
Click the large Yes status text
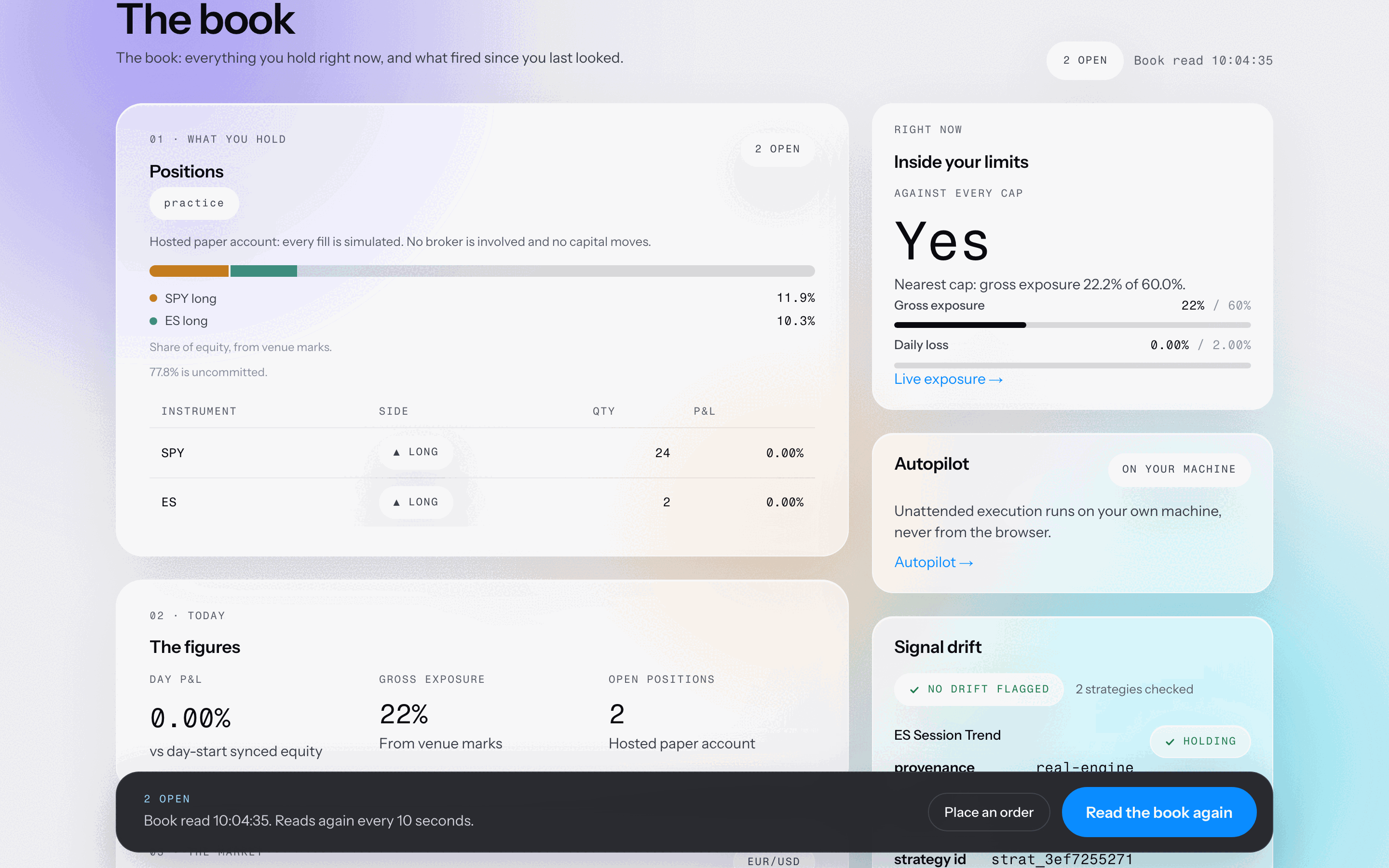pyautogui.click(x=941, y=241)
